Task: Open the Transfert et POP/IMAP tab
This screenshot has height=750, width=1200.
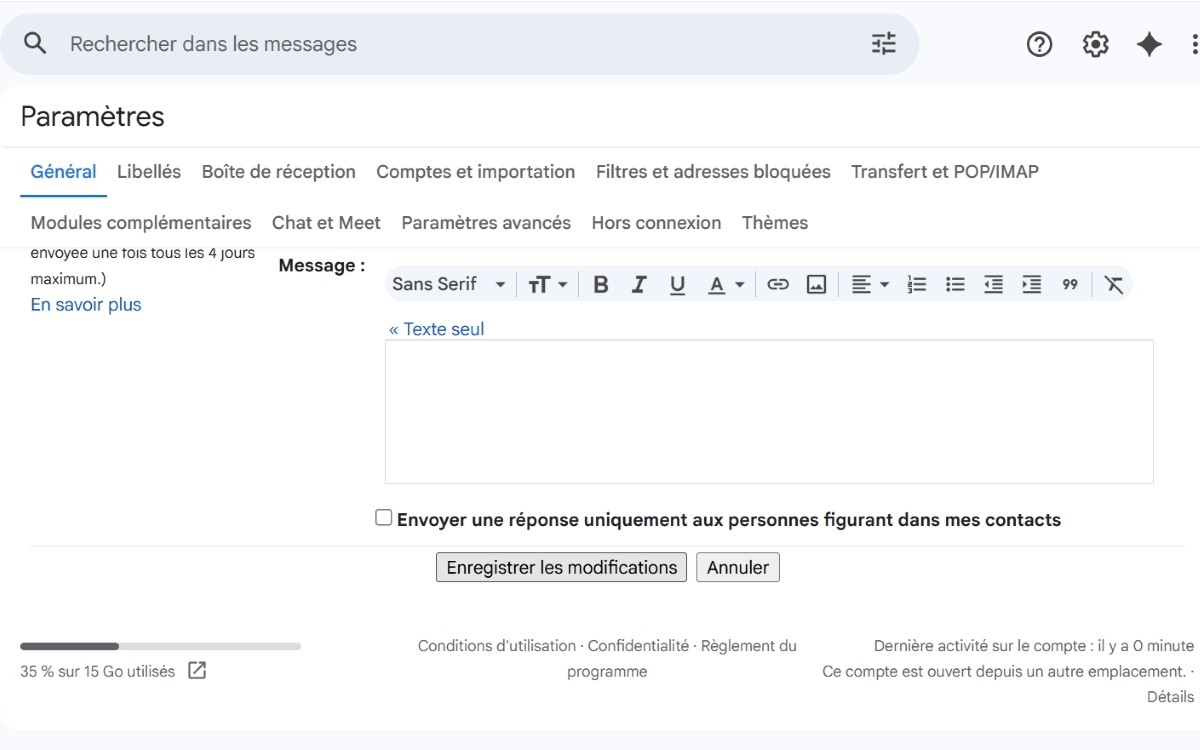Action: pos(944,171)
